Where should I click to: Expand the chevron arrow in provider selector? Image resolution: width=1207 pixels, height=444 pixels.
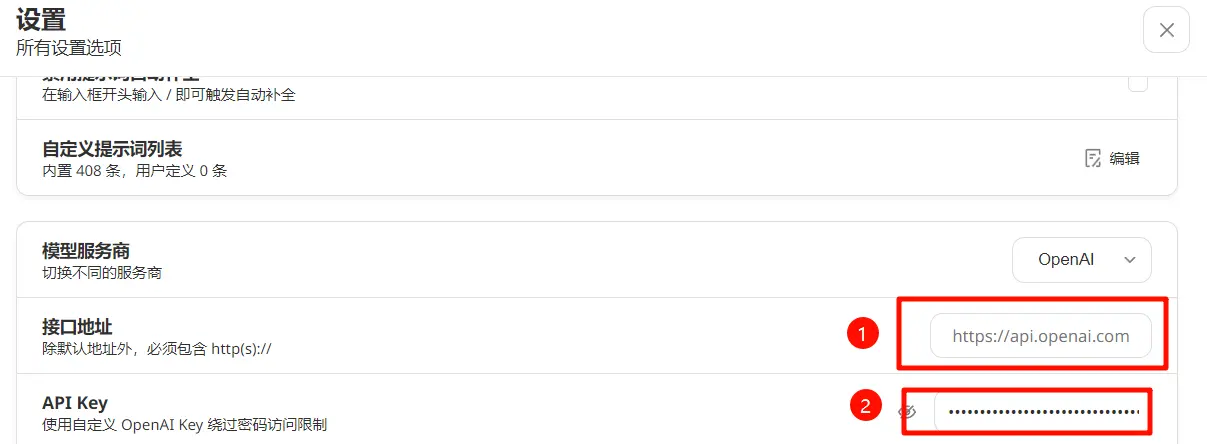coord(1130,260)
